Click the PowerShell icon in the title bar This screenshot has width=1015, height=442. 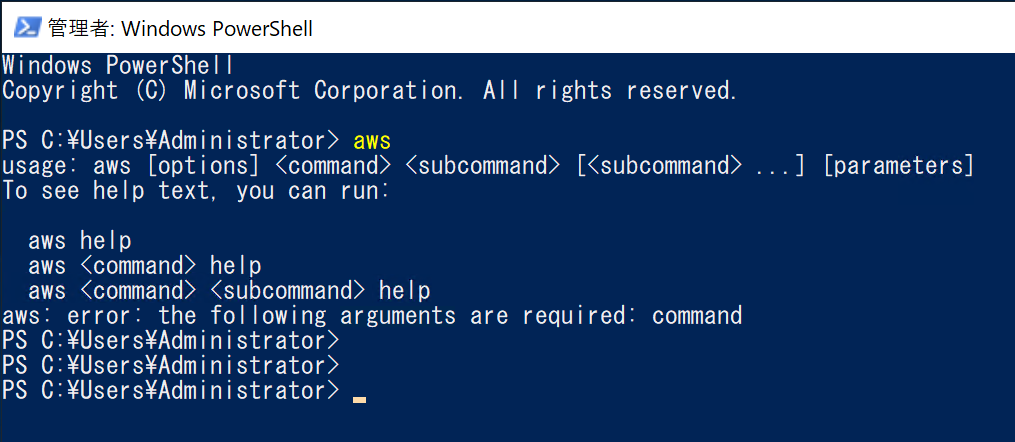27,28
